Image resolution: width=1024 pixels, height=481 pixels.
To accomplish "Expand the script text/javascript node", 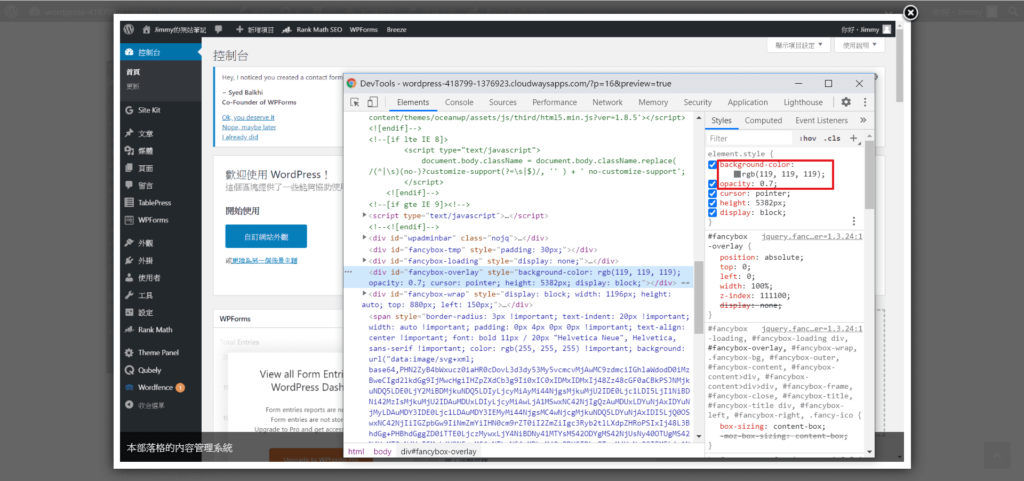I will tap(364, 215).
